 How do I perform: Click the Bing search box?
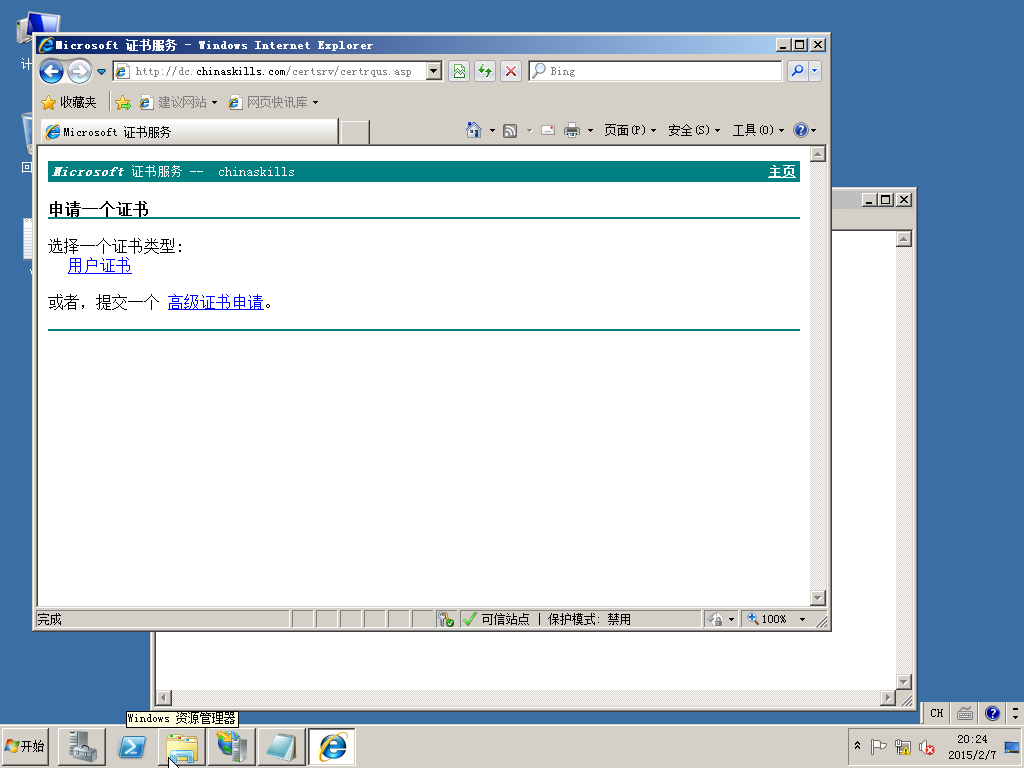[x=655, y=71]
